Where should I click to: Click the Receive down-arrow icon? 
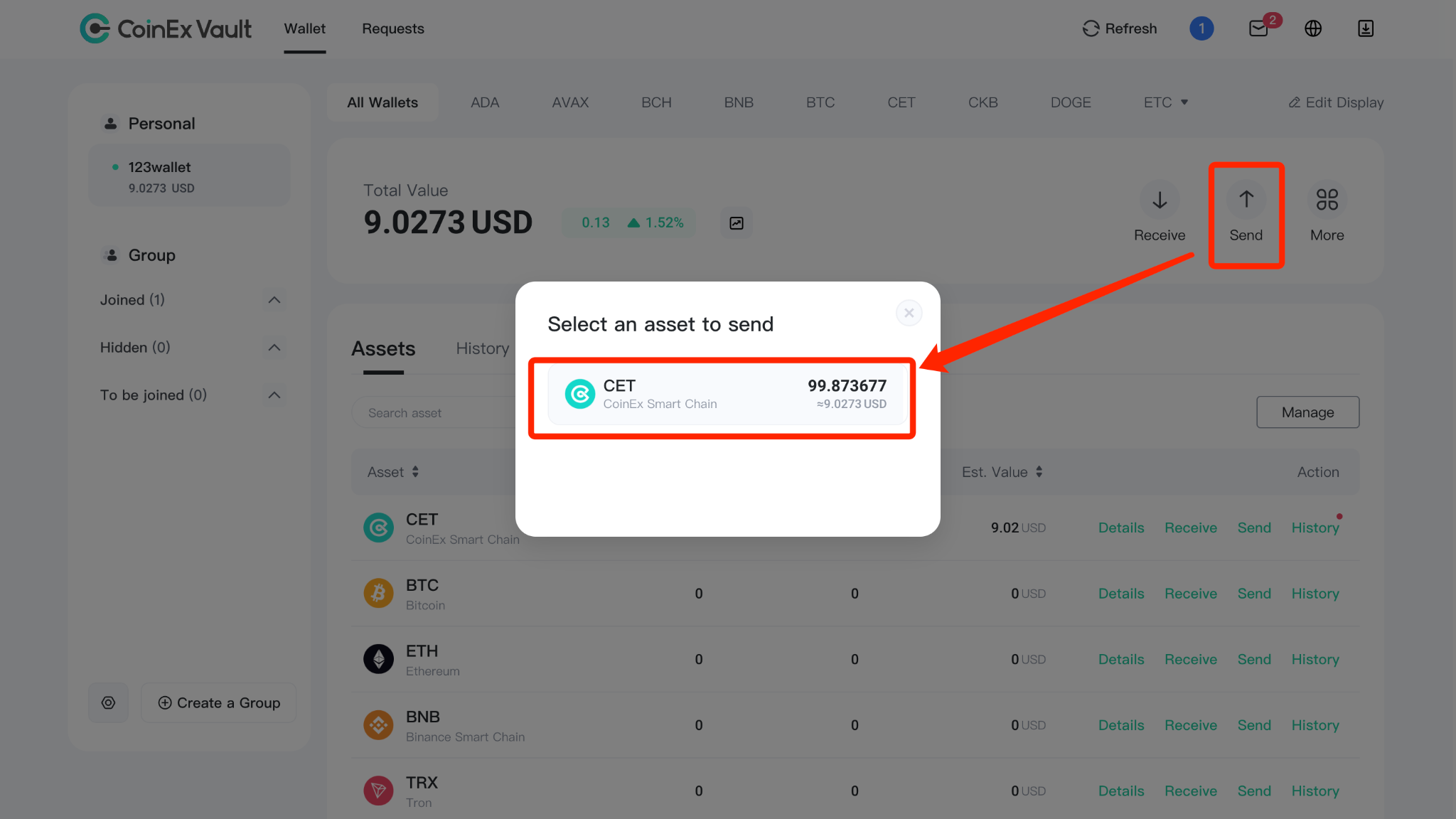[1160, 200]
